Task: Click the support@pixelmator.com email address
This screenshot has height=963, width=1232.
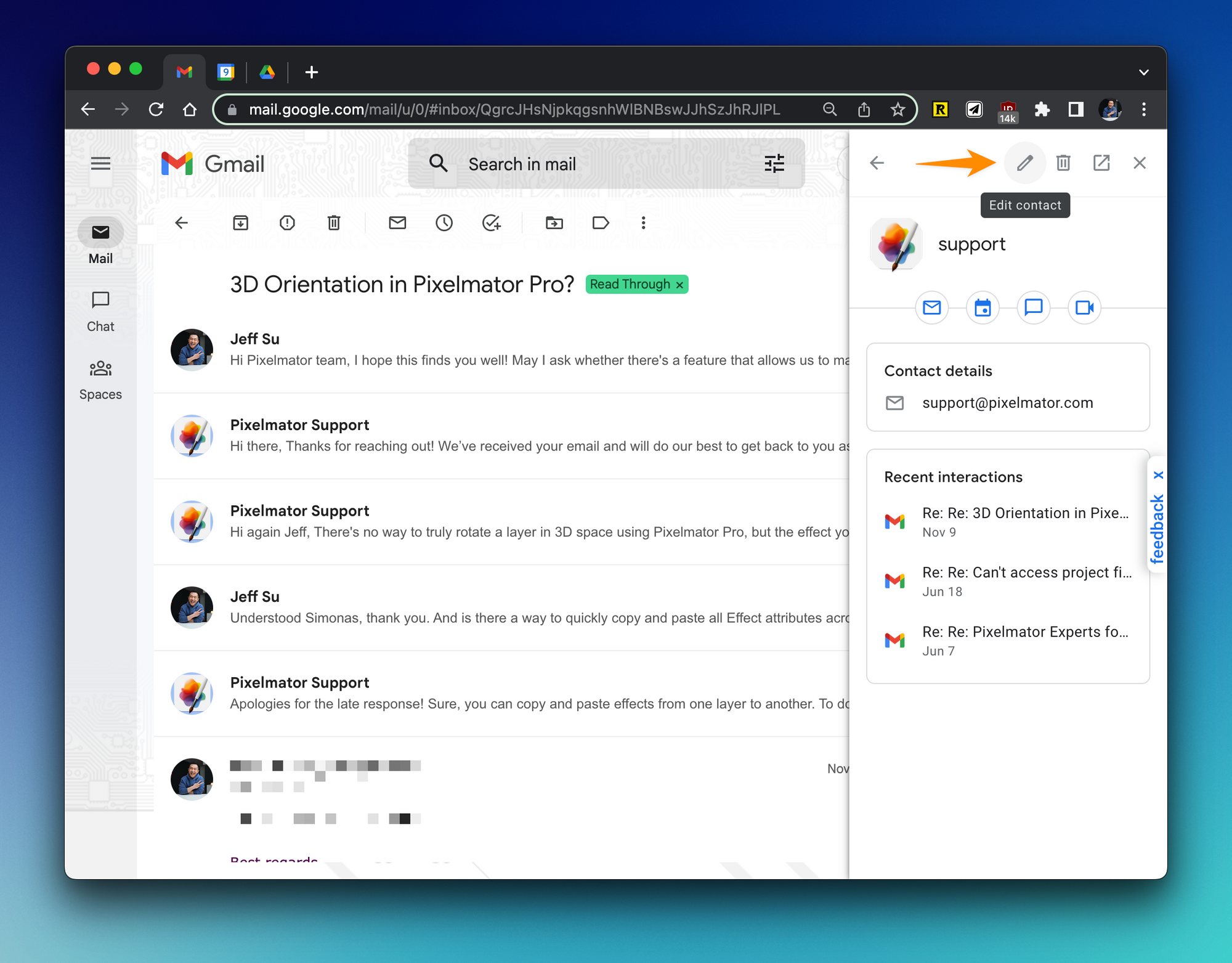Action: tap(1007, 403)
